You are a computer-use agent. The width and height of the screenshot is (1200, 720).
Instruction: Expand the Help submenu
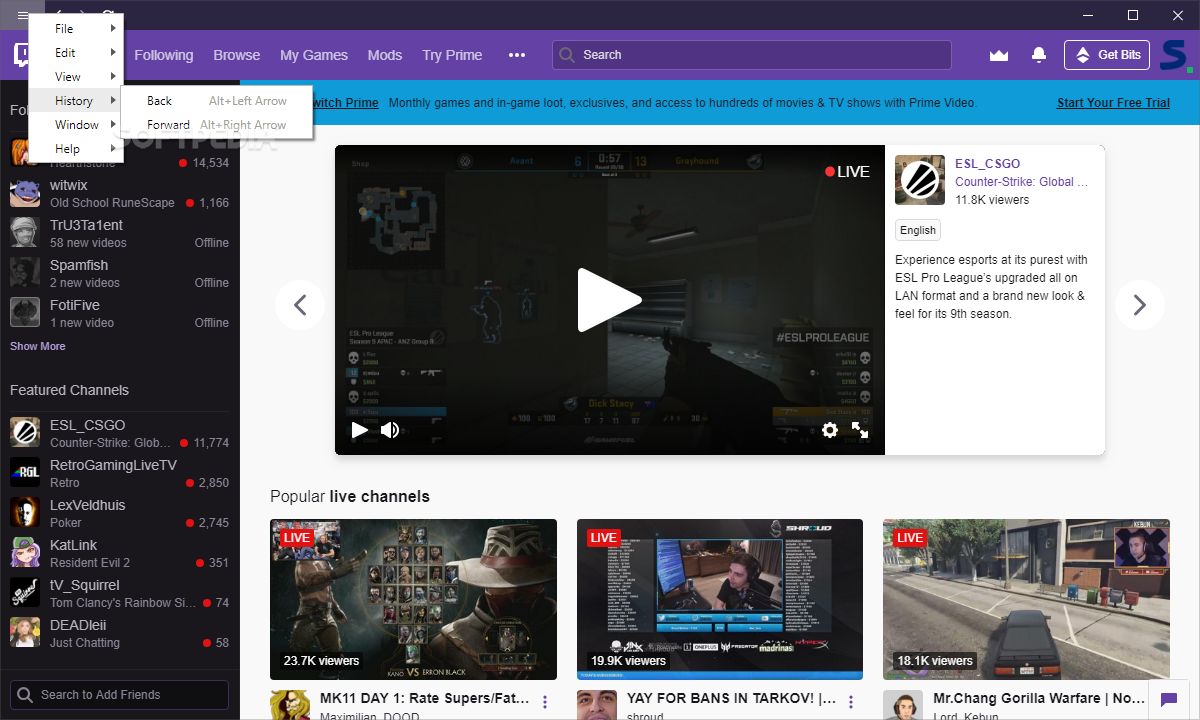coord(76,148)
